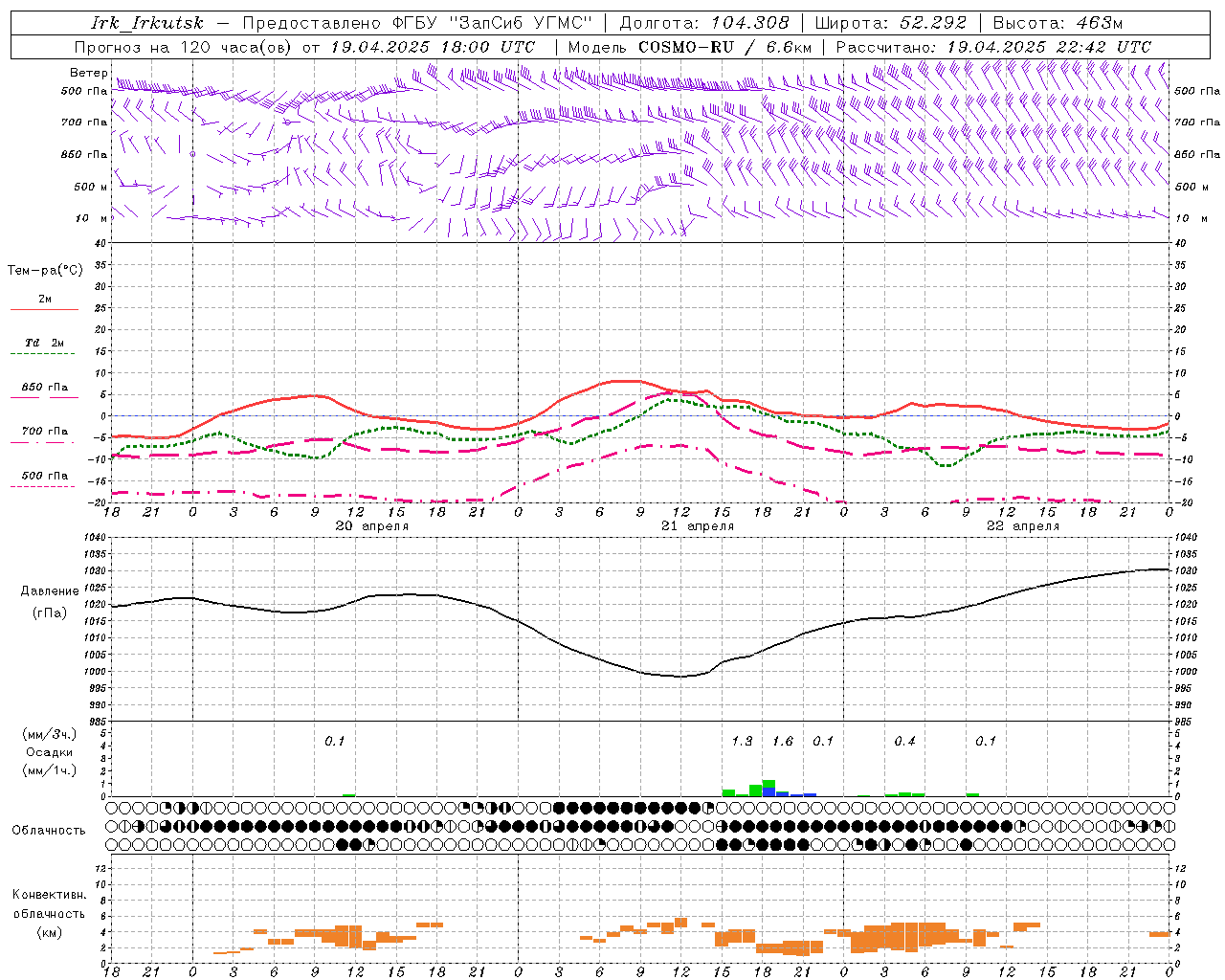This screenshot has width=1225, height=980.
Task: Click the "(мм/3ч.)" unit label
Action: (50, 734)
